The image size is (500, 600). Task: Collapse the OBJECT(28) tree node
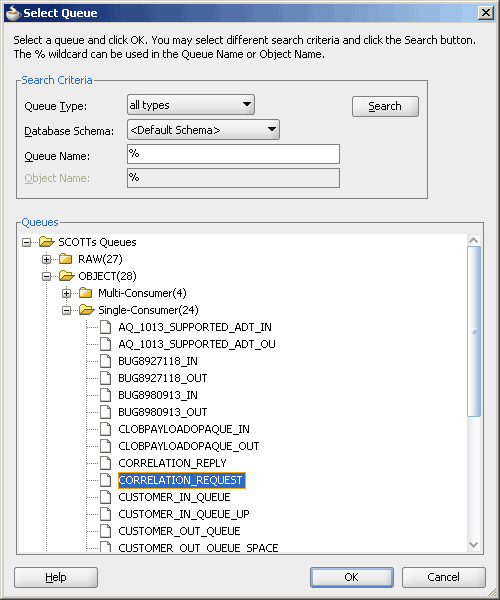pos(46,276)
